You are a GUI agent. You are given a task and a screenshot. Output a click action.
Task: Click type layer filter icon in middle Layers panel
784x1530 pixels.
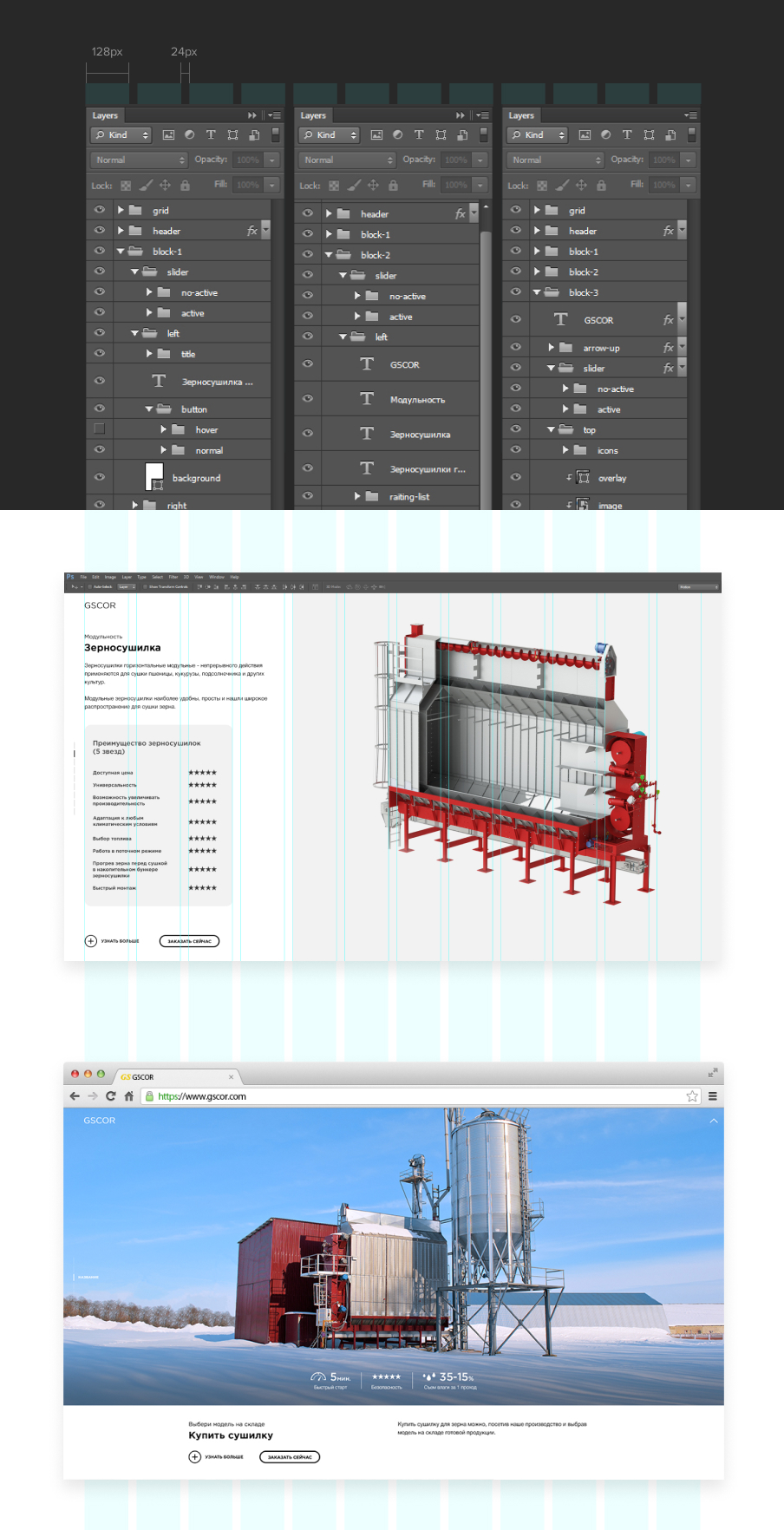coord(419,135)
